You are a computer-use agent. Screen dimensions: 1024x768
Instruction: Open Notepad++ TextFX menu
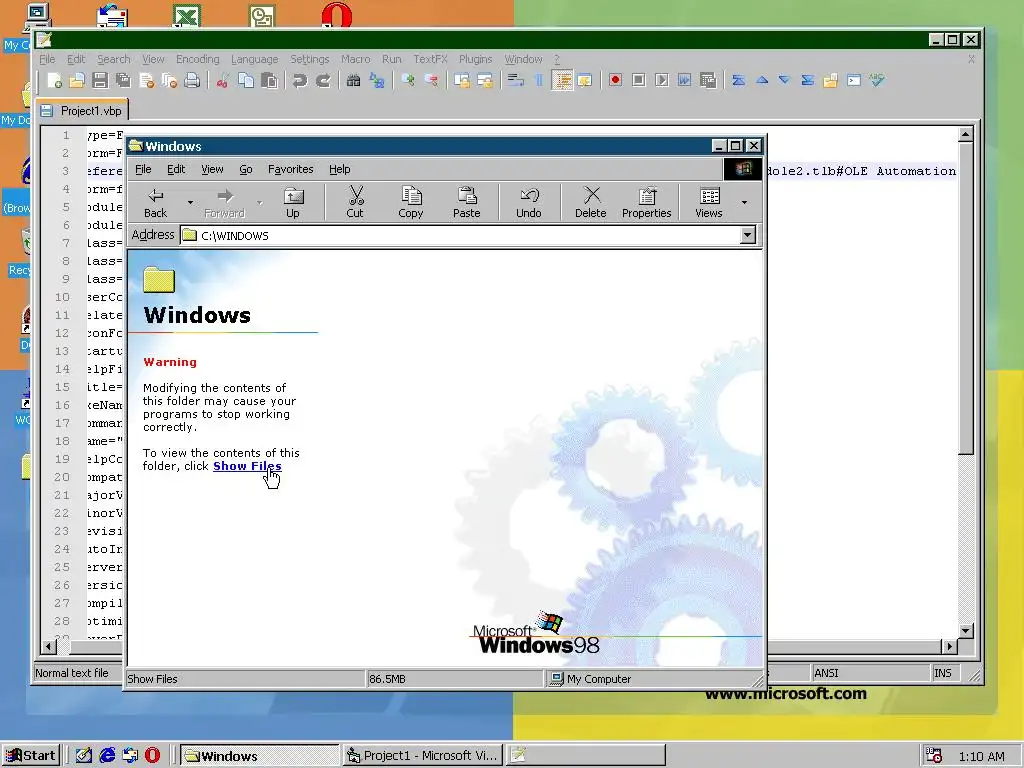click(430, 59)
